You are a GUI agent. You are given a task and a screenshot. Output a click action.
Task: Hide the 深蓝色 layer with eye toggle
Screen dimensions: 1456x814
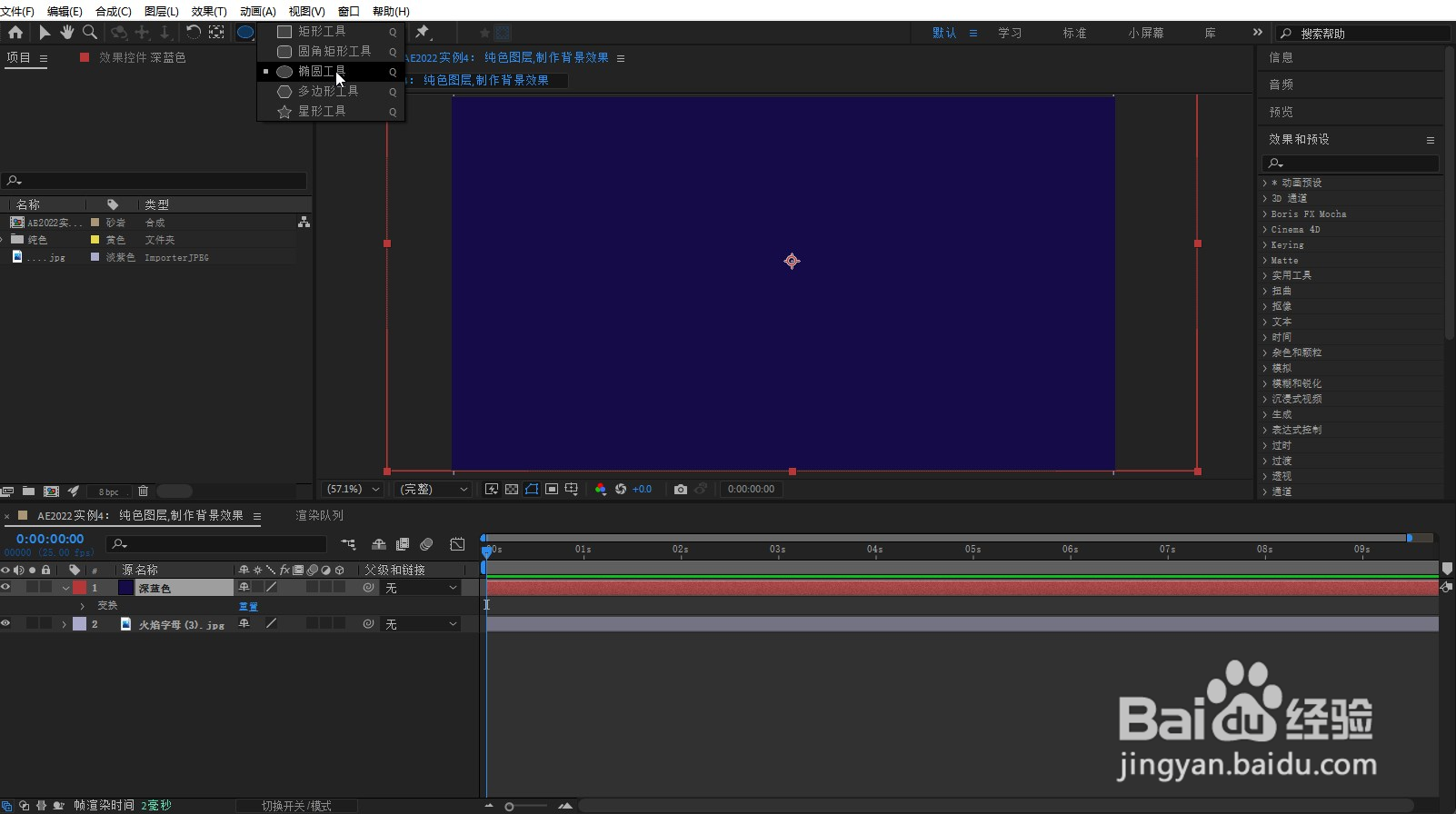pos(5,588)
